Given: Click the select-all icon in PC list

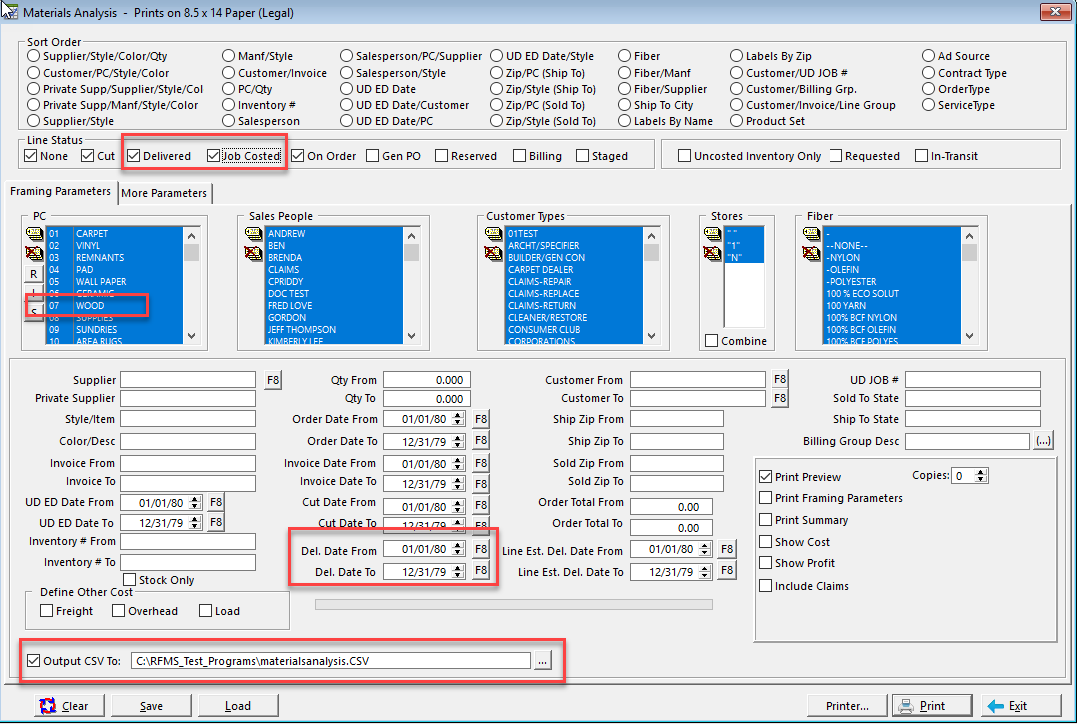Looking at the screenshot, I should (x=33, y=234).
